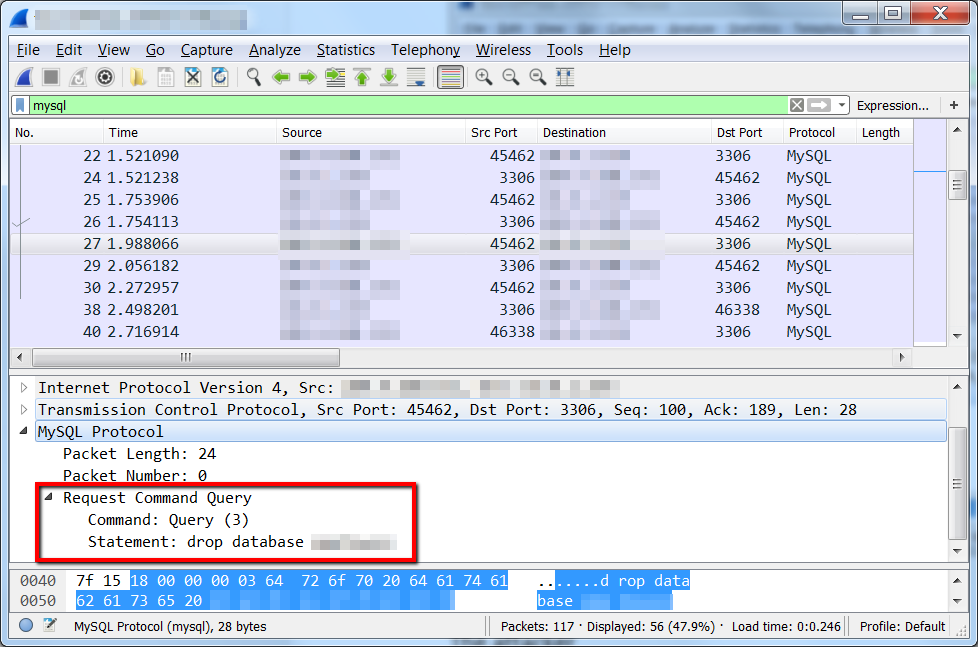Viewport: 978px width, 647px height.
Task: Open the Wireless menu
Action: tap(503, 50)
